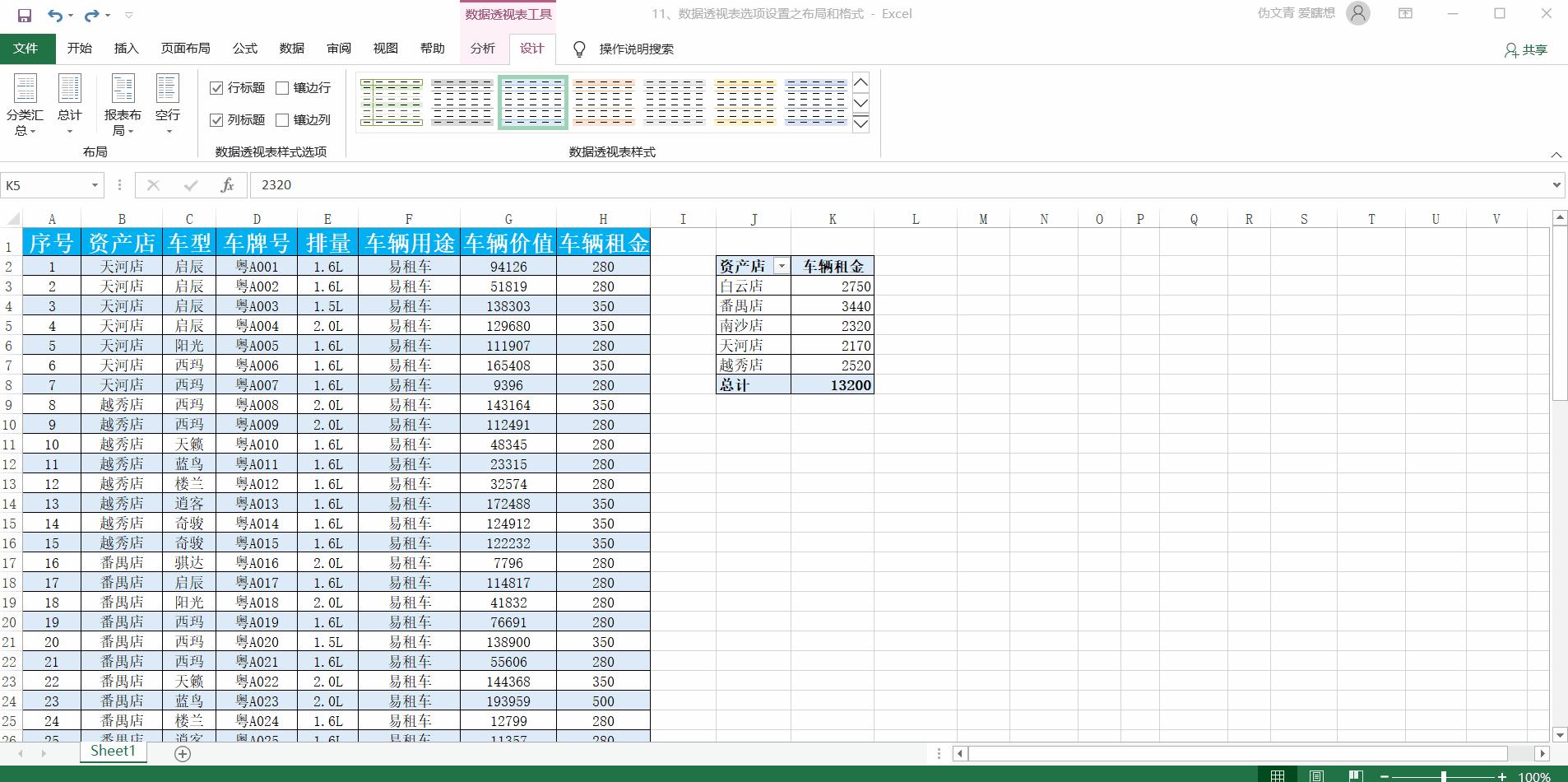
Task: Open the 分类汇总 subtotals menu
Action: point(25,105)
